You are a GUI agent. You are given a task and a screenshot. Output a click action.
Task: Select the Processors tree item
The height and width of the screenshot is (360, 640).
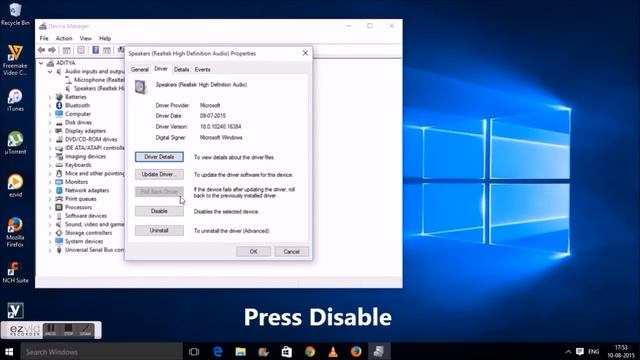78,207
